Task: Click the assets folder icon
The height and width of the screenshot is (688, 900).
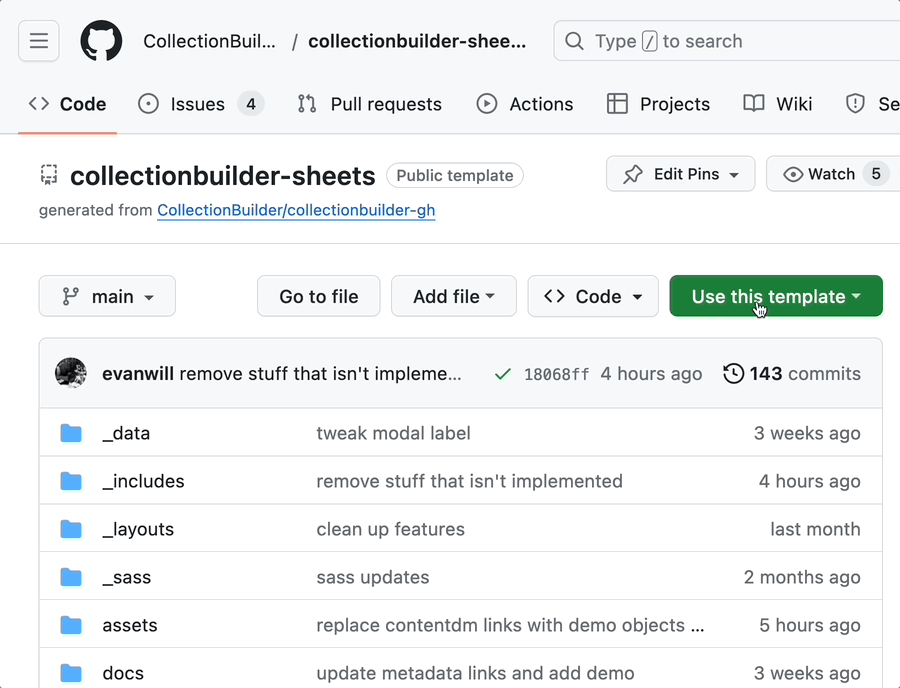Action: click(71, 625)
